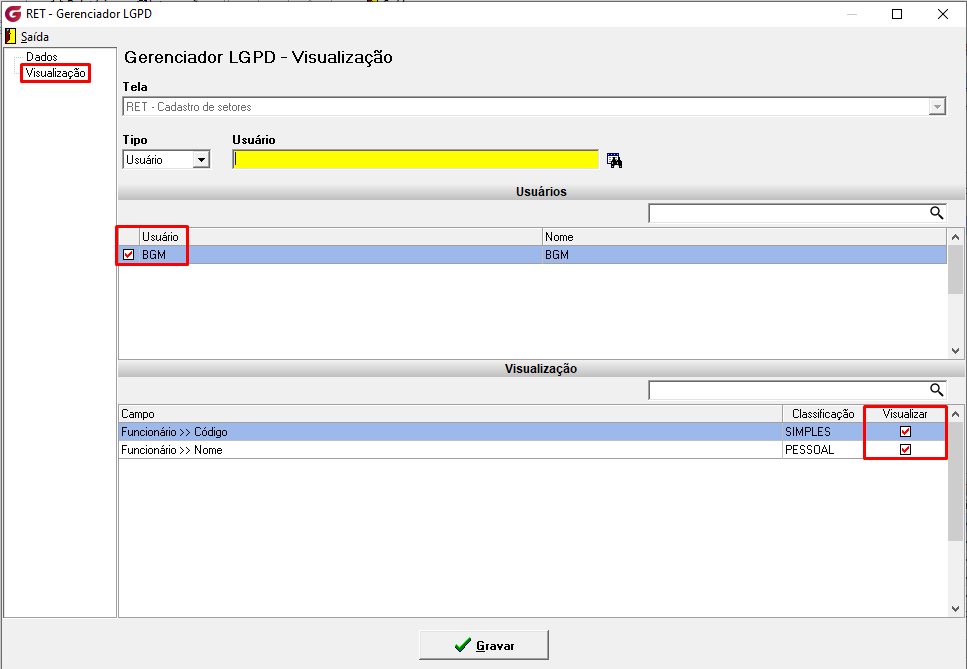Select Dados in the navigation tree

click(41, 57)
